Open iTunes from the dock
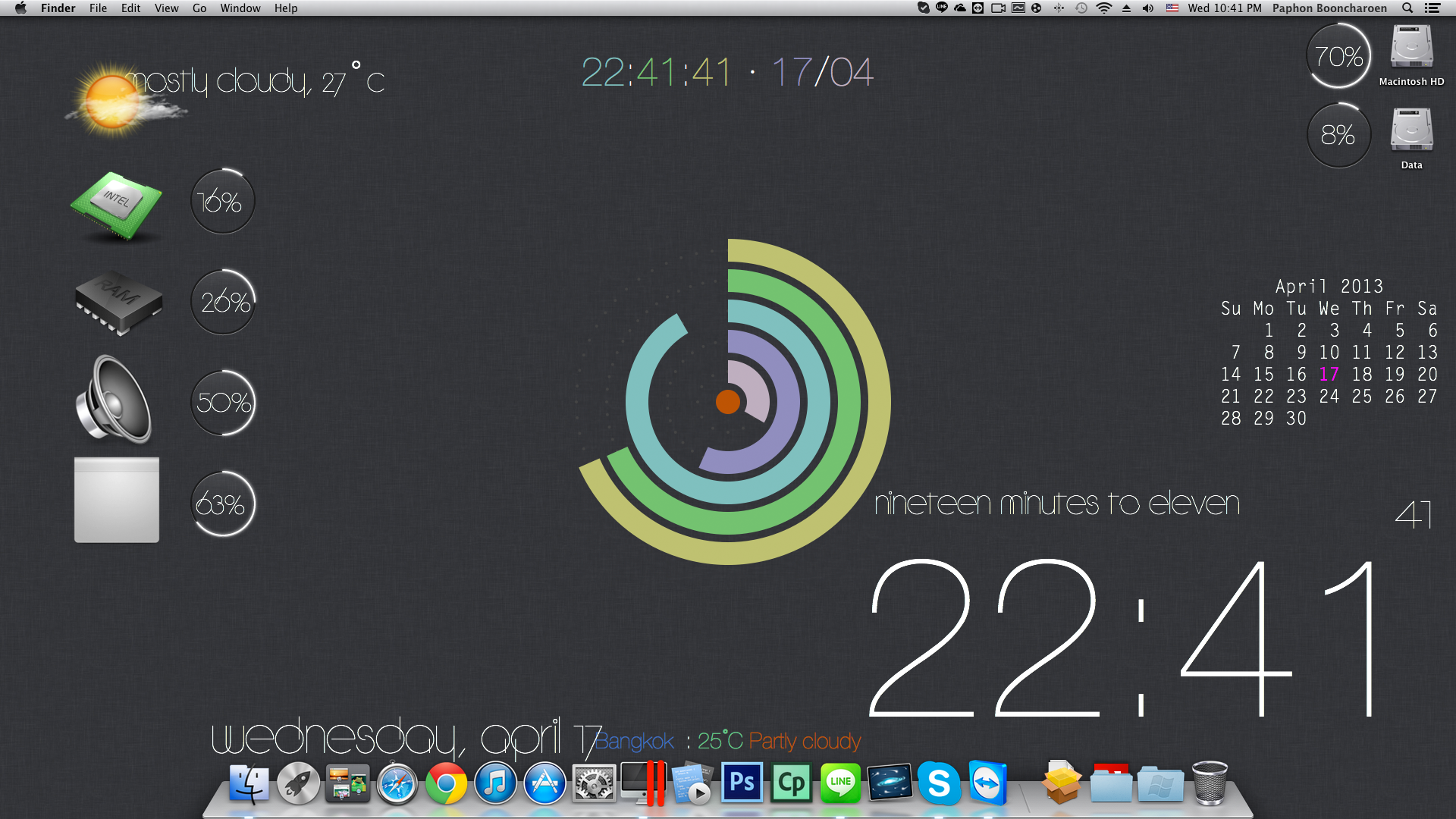Viewport: 1456px width, 819px height. pyautogui.click(x=495, y=783)
